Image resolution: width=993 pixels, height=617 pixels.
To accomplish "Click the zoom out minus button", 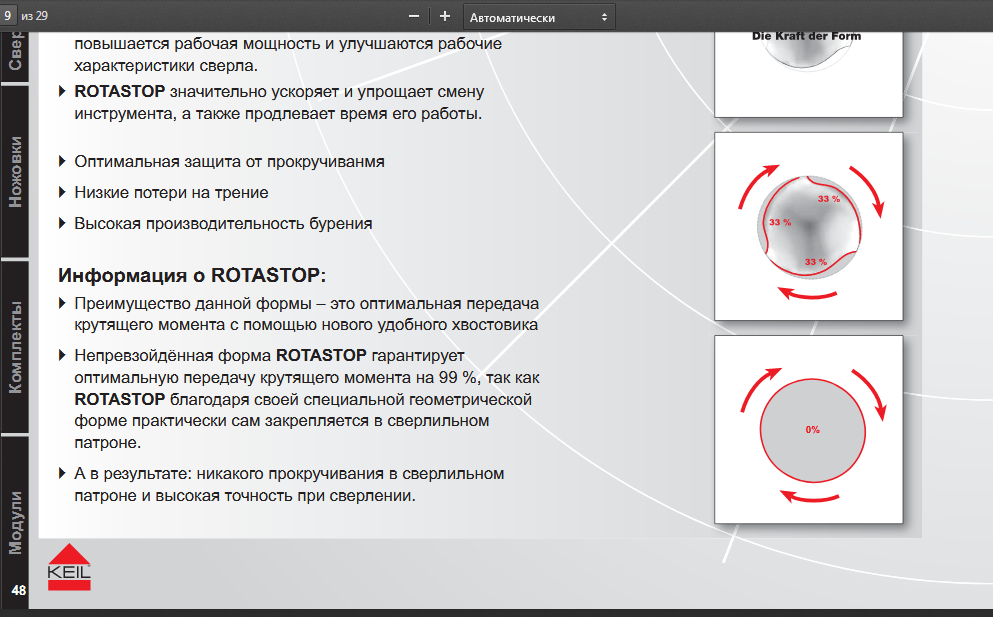I will click(x=414, y=16).
